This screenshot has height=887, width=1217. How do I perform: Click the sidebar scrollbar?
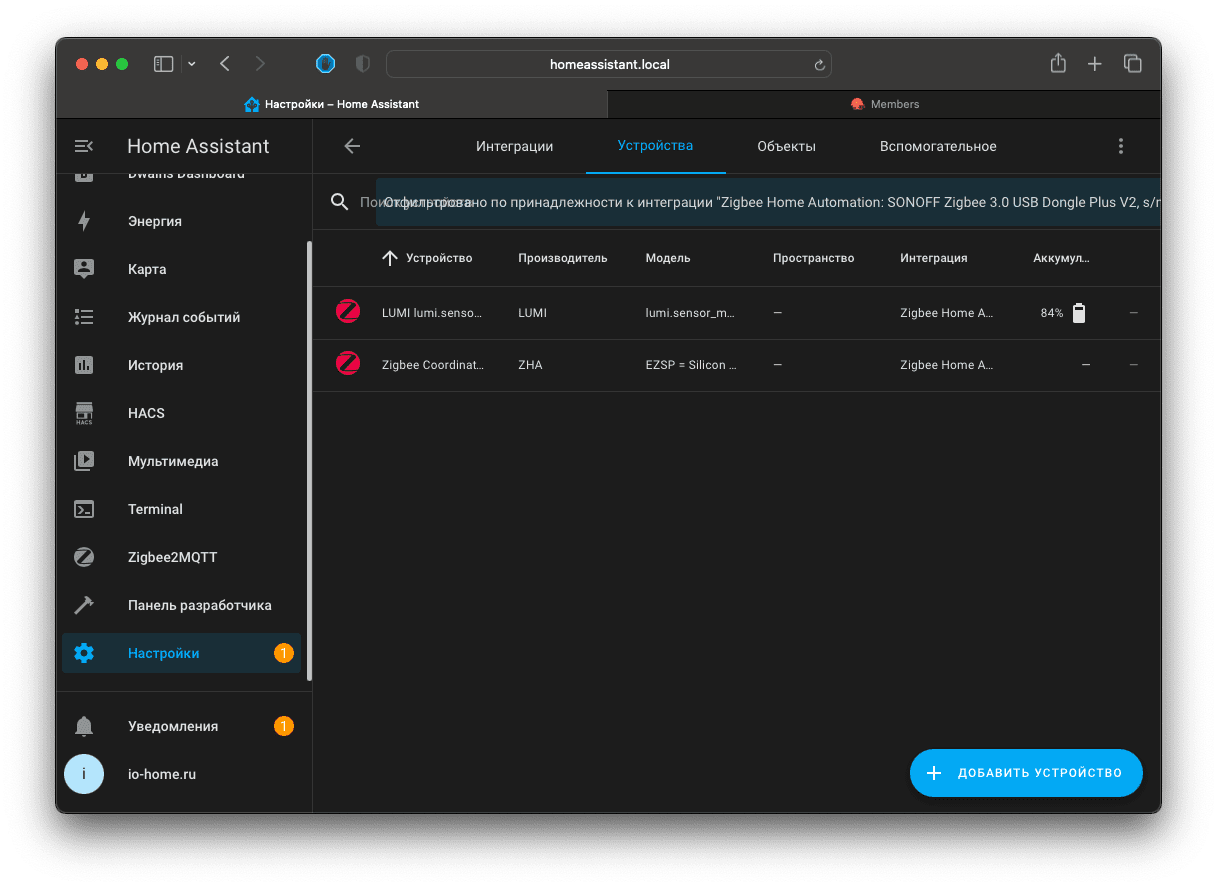(x=309, y=460)
